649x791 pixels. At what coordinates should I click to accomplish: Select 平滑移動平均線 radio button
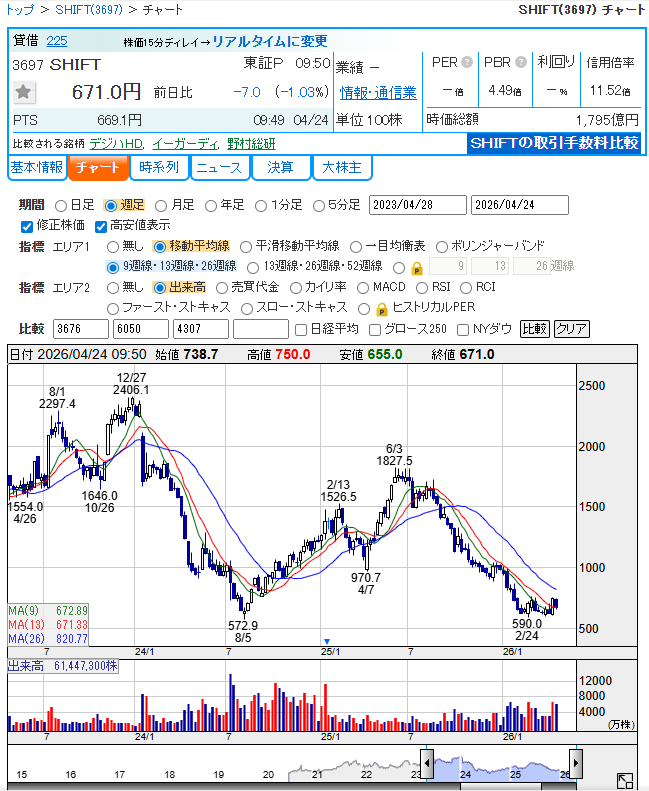coord(246,247)
